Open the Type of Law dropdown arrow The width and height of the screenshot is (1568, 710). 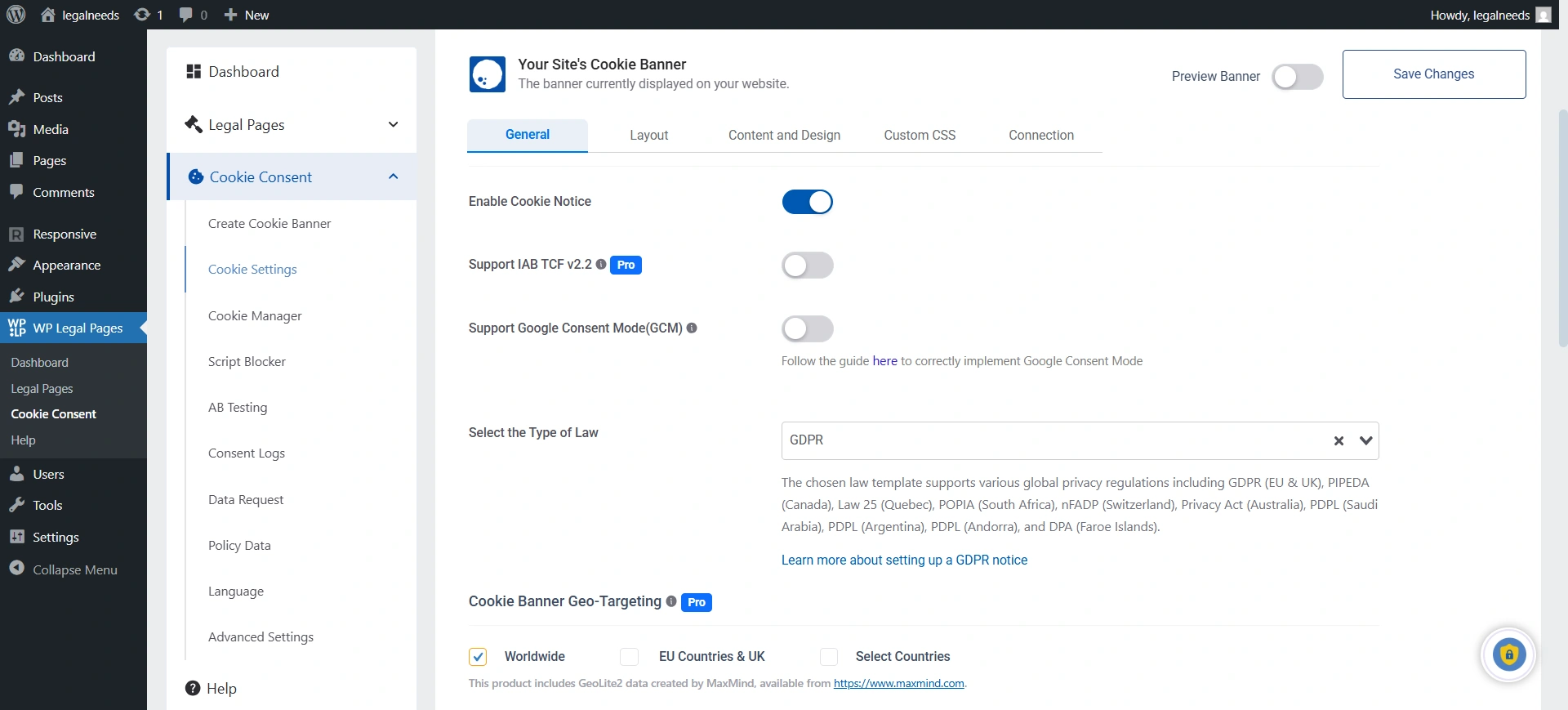coord(1365,441)
